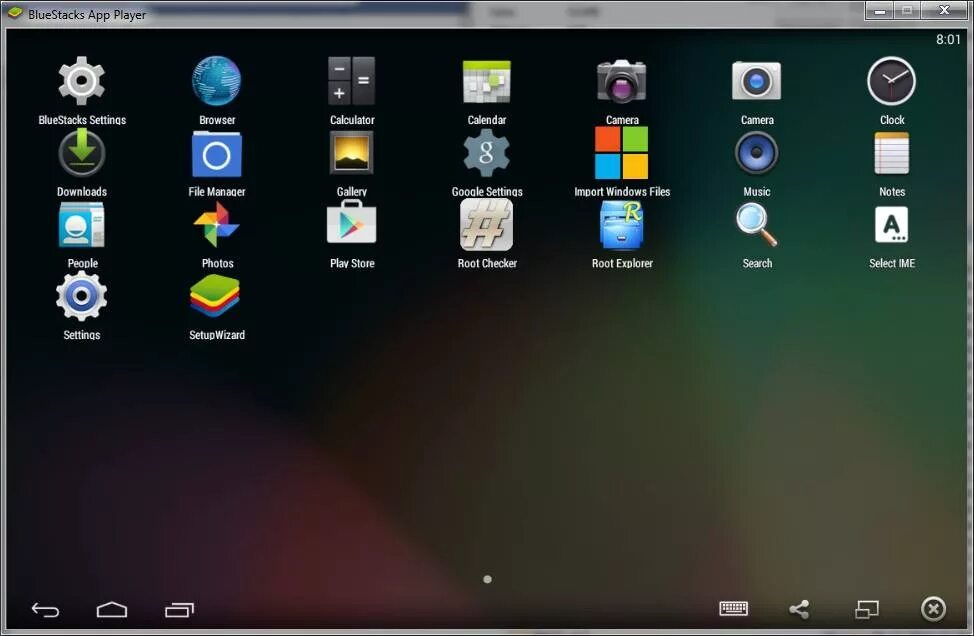This screenshot has width=974, height=636.
Task: Toggle the on-screen keyboard icon
Action: (x=734, y=609)
